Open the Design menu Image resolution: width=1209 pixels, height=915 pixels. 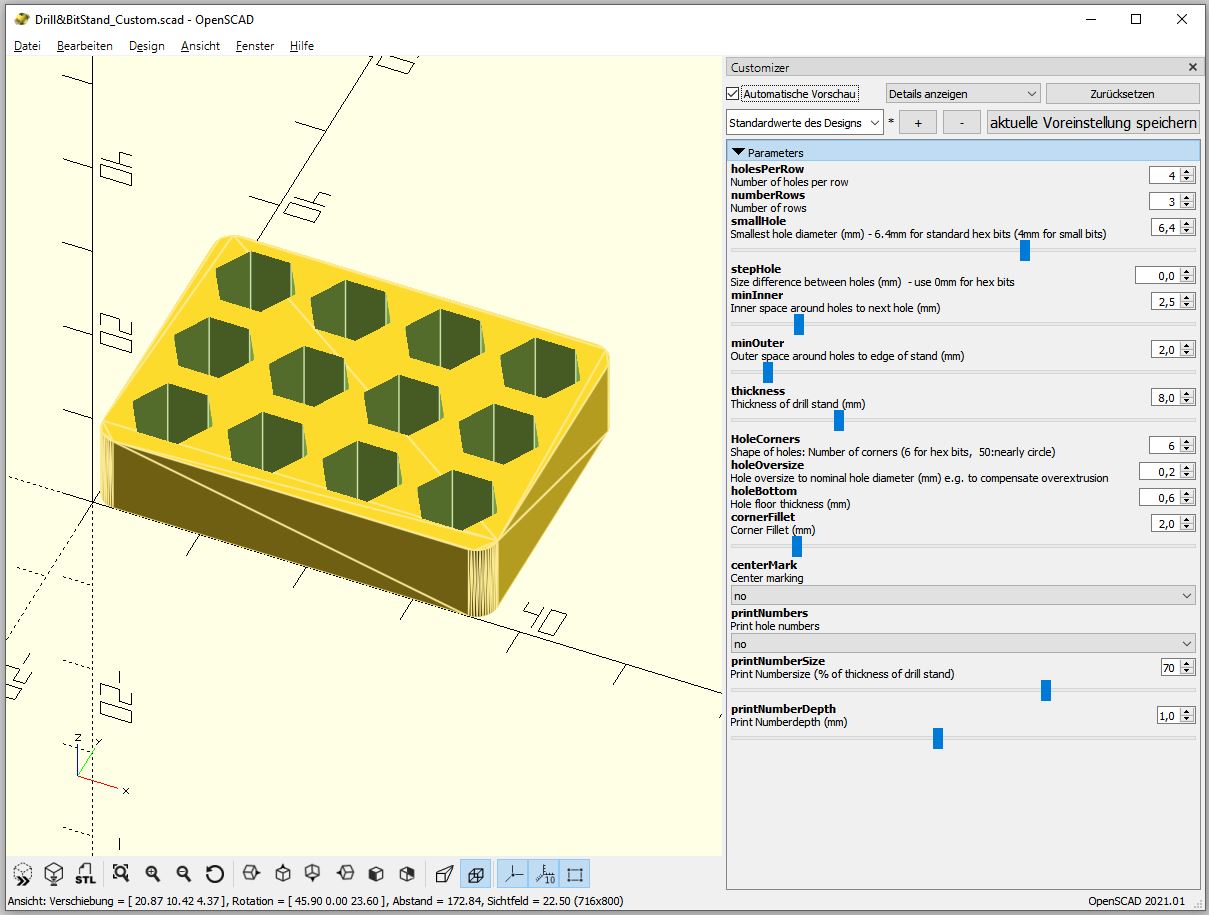[x=147, y=46]
